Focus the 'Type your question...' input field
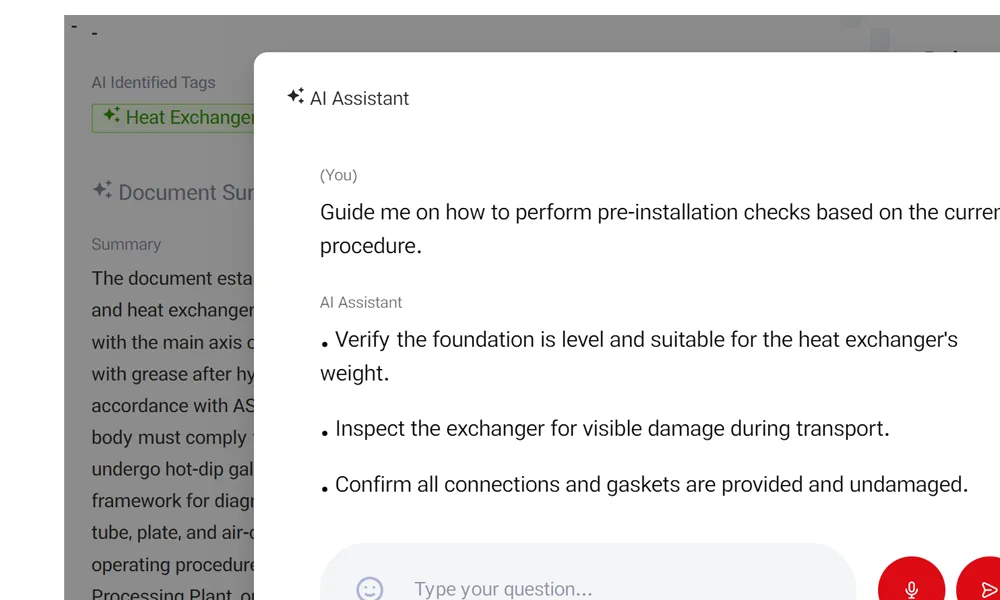Screen dimensions: 1000x600 pos(600,589)
